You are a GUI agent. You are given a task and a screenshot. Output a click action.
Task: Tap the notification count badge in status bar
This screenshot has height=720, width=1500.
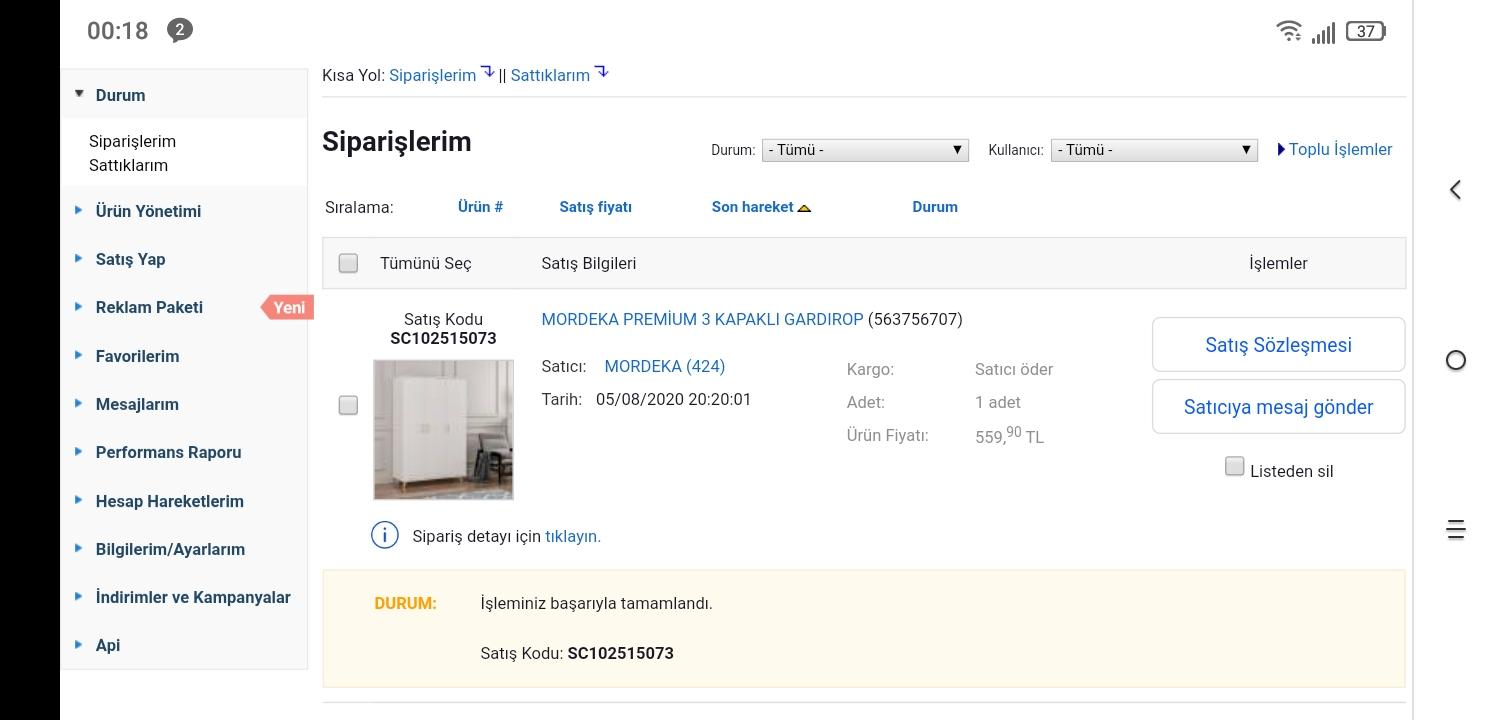tap(180, 30)
